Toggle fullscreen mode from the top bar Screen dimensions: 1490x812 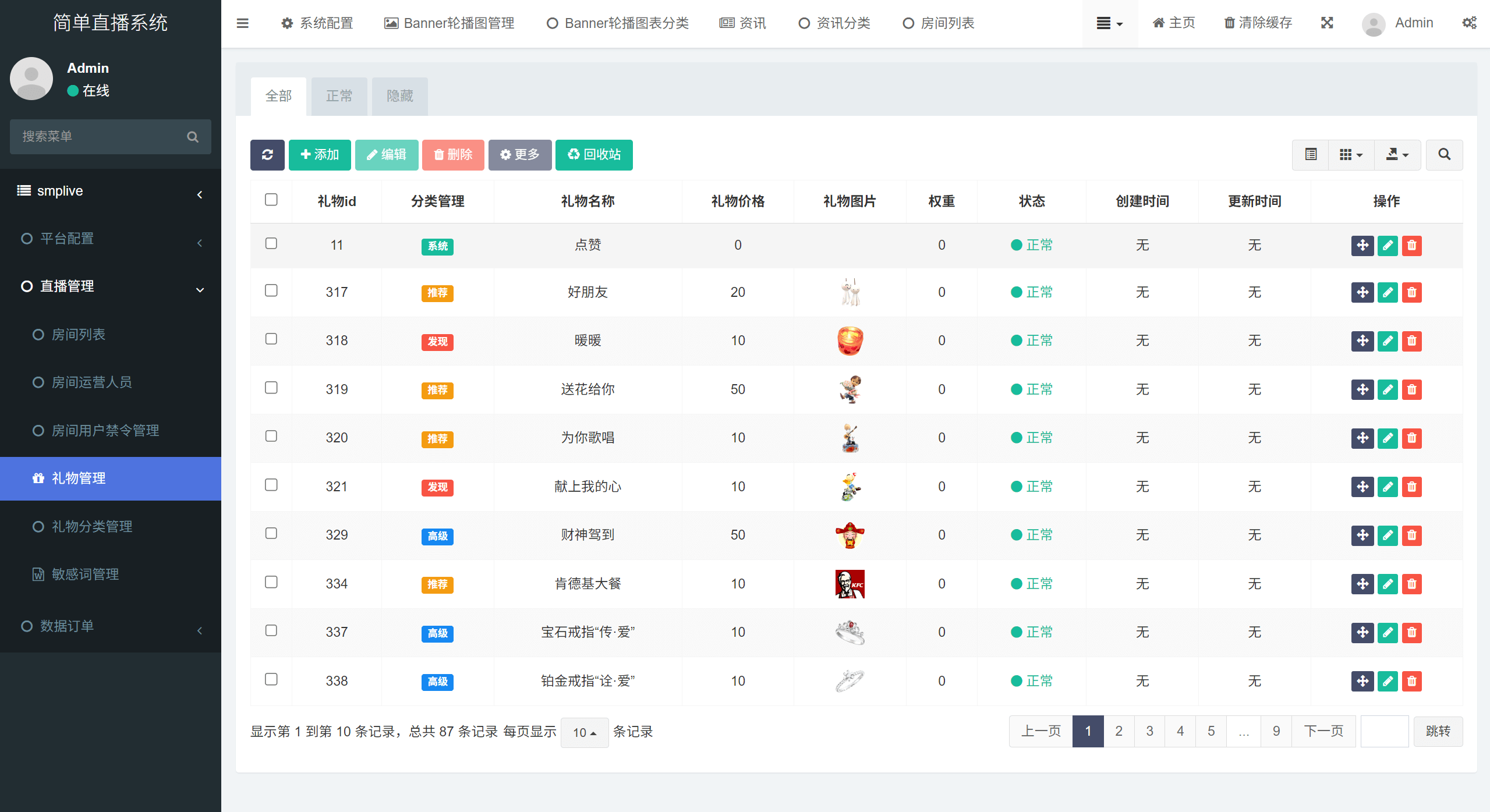click(x=1327, y=23)
